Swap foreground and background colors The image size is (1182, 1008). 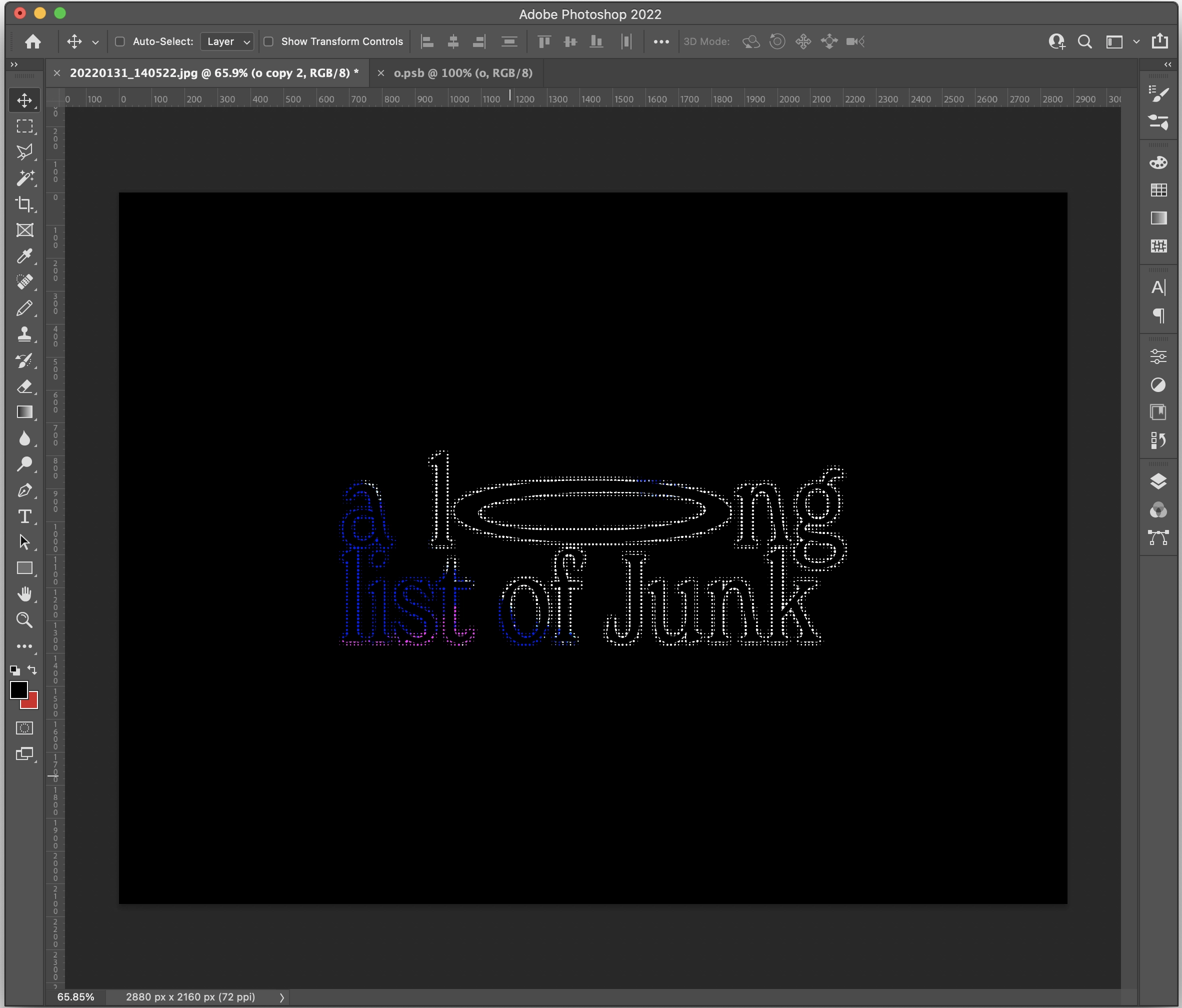coord(32,669)
